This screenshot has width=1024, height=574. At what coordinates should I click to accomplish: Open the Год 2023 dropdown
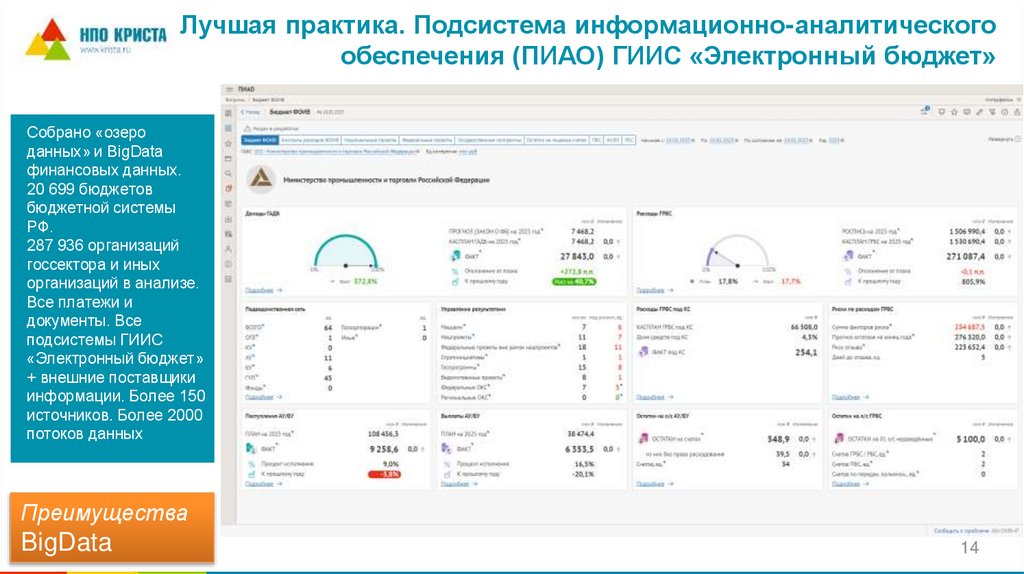[x=837, y=140]
